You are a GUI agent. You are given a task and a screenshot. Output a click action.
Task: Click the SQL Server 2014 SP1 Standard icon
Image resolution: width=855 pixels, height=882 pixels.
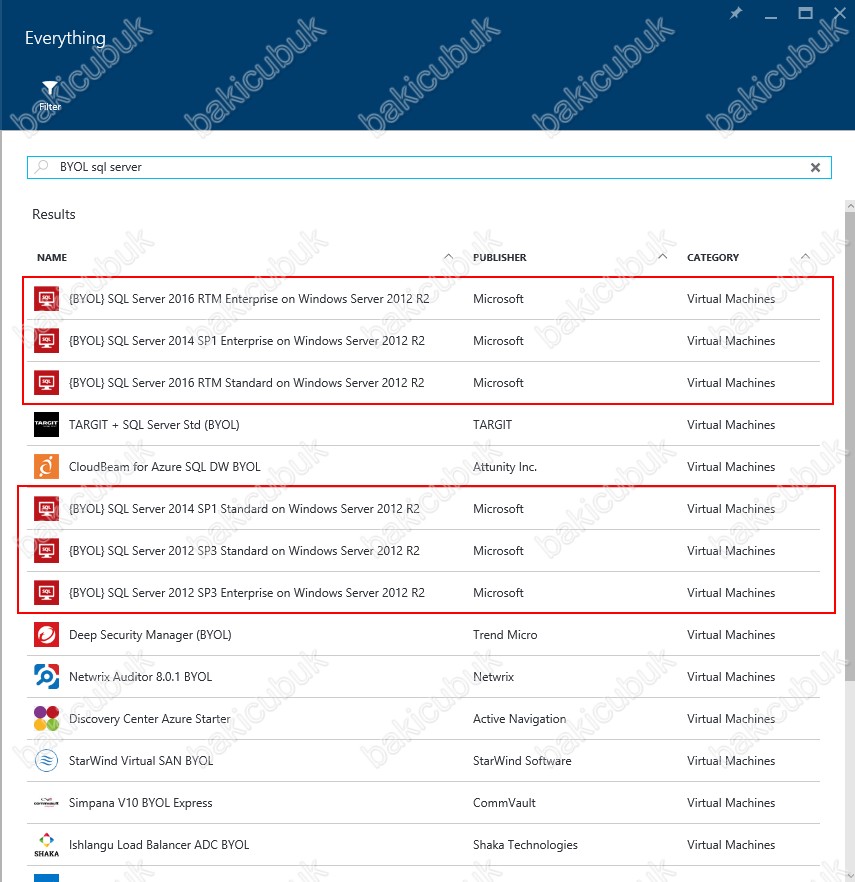pos(46,509)
